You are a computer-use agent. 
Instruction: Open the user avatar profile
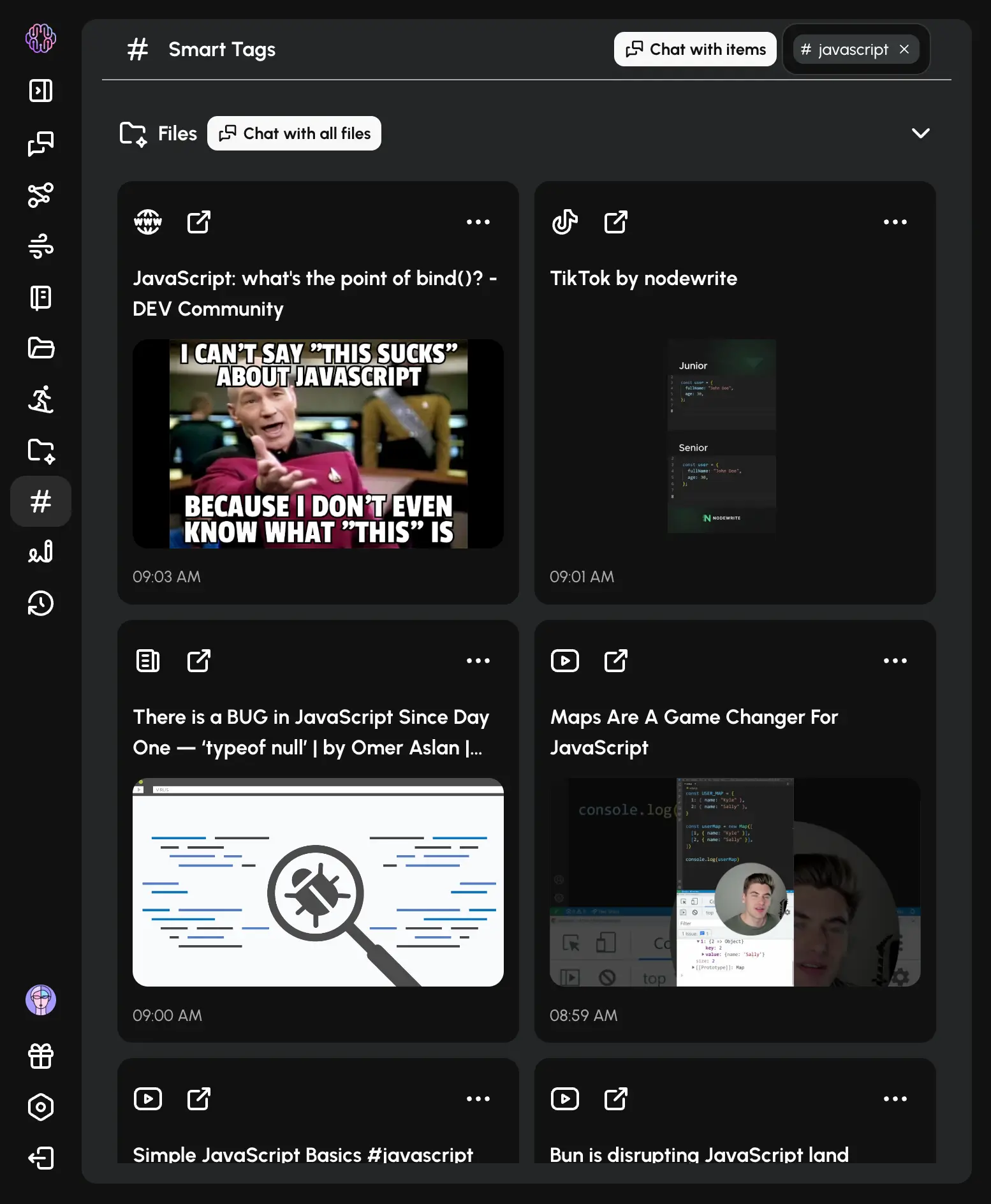(41, 1000)
